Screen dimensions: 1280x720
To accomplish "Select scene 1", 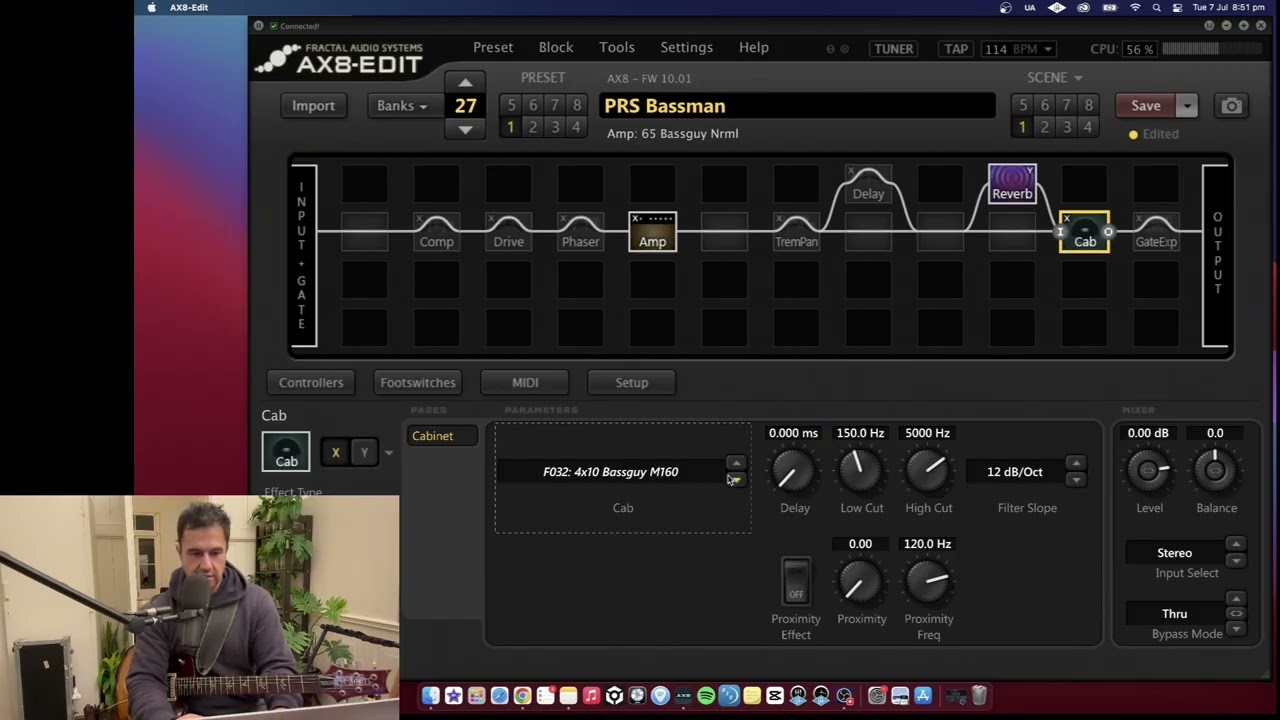I will click(1022, 127).
